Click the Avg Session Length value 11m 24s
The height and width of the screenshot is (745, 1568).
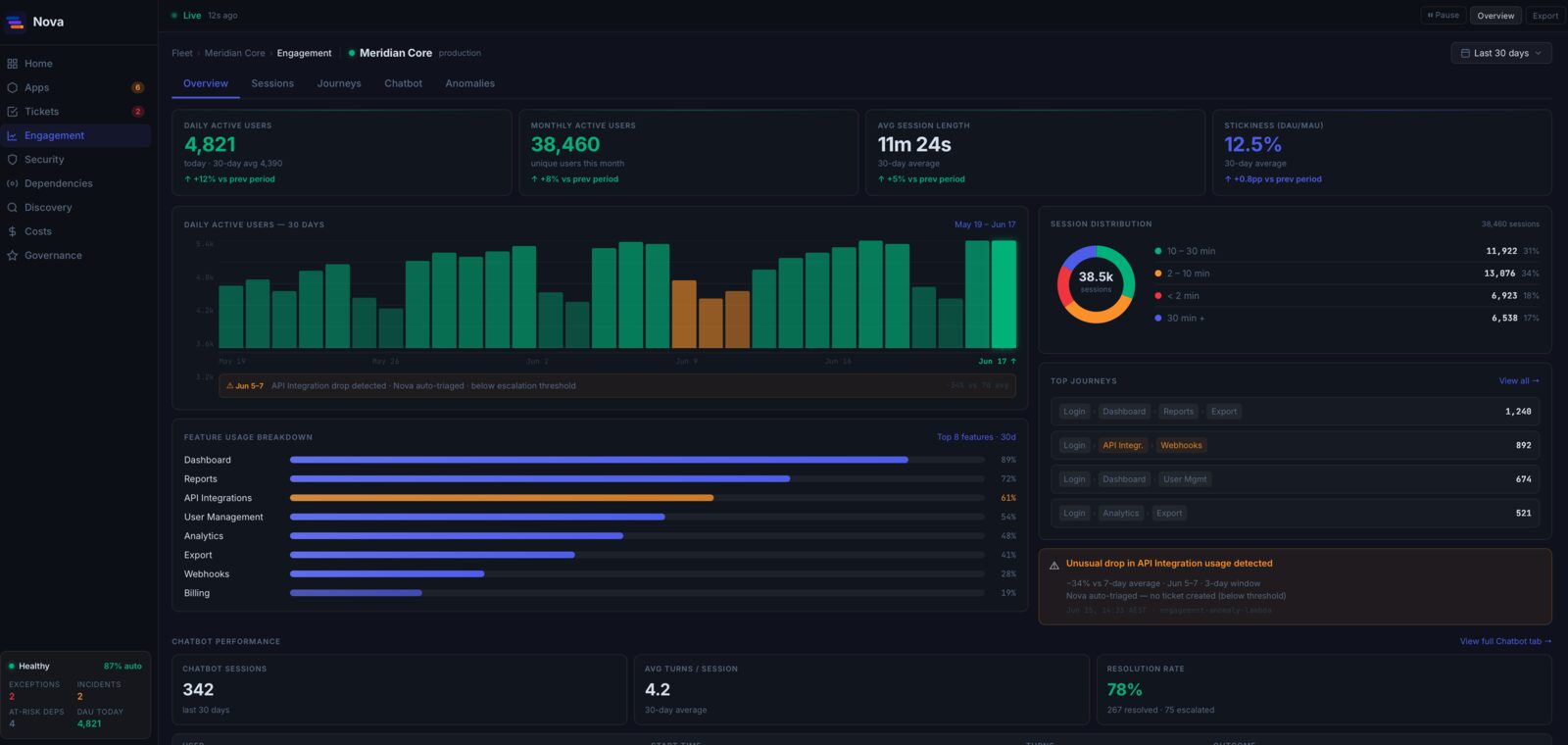914,145
